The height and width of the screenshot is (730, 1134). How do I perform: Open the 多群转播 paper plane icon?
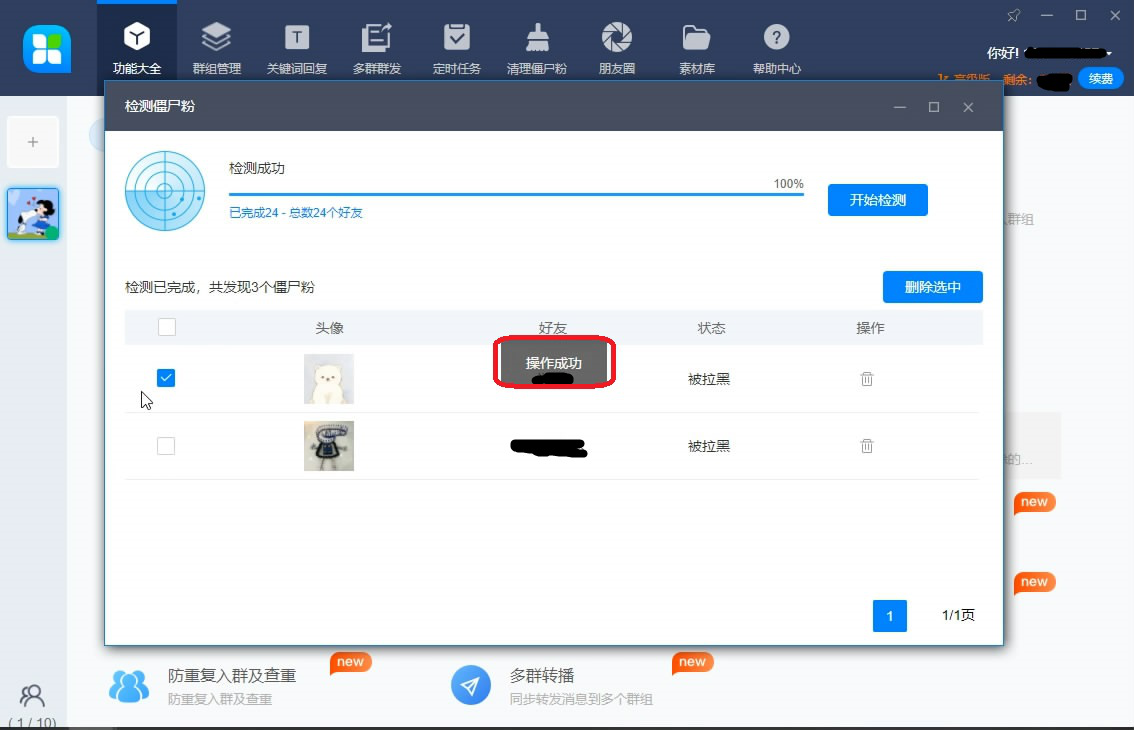pyautogui.click(x=471, y=684)
